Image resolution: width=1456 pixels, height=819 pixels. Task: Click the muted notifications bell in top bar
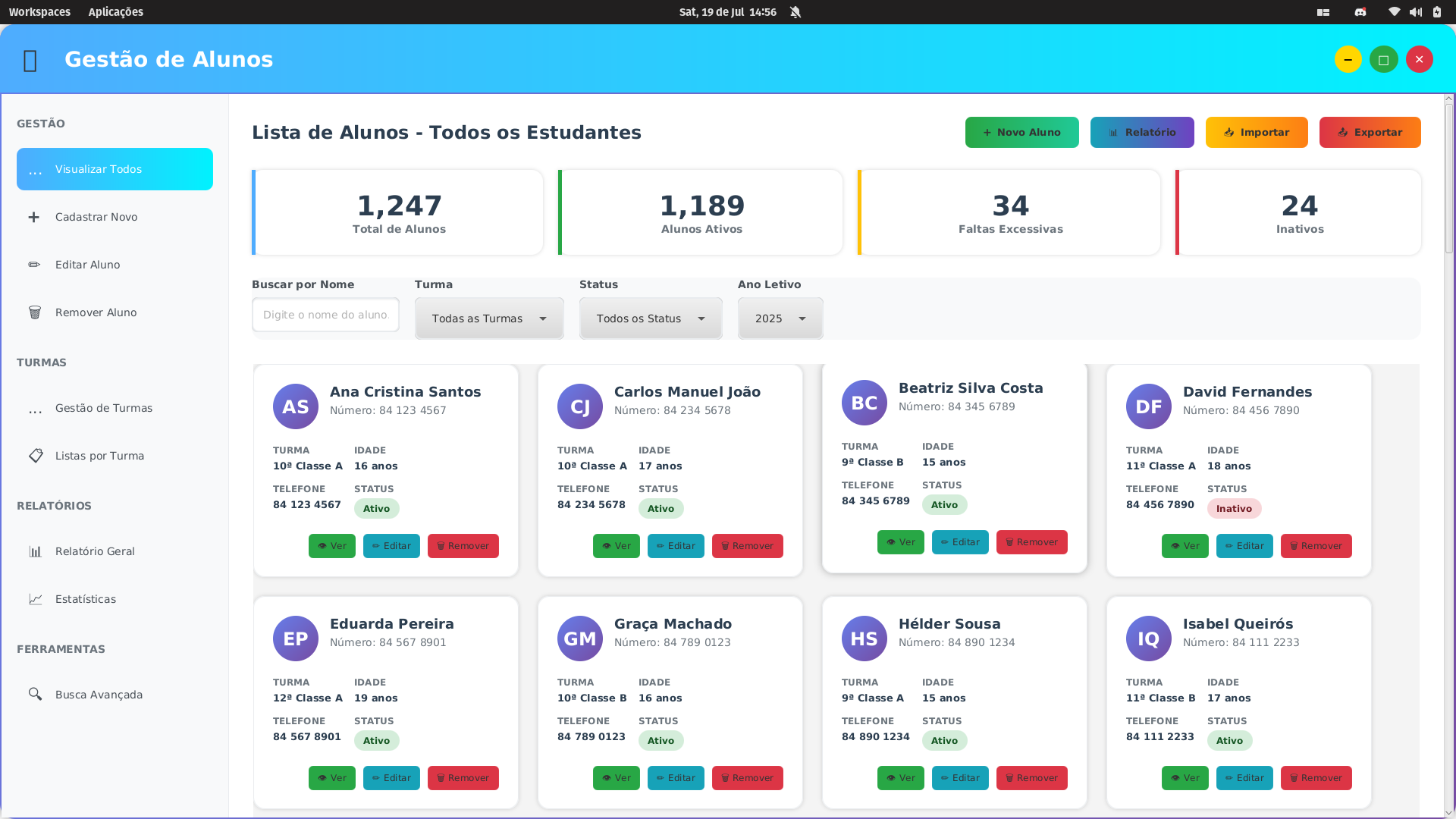click(795, 12)
